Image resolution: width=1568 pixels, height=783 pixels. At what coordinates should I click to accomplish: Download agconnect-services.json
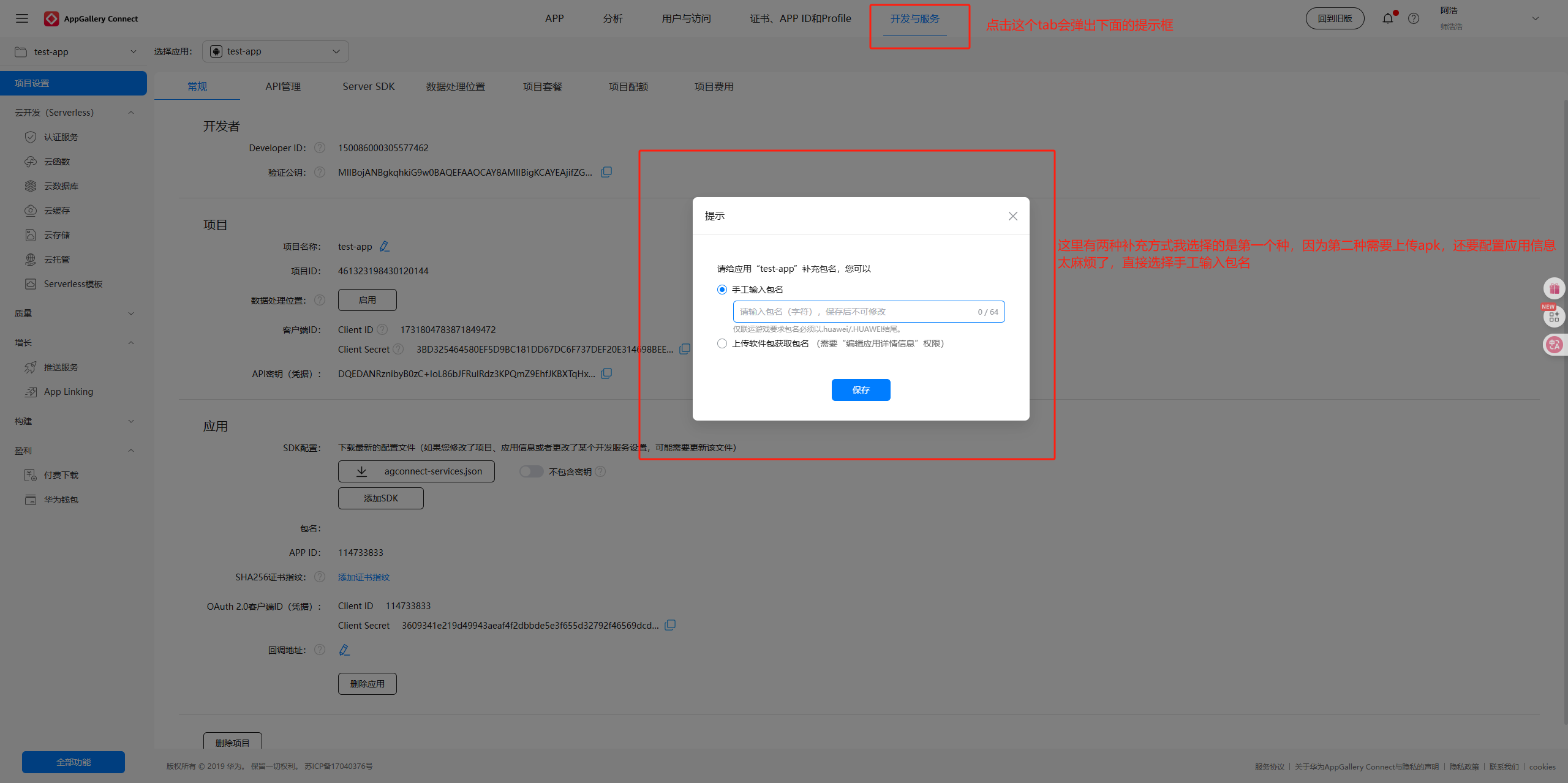pos(417,471)
